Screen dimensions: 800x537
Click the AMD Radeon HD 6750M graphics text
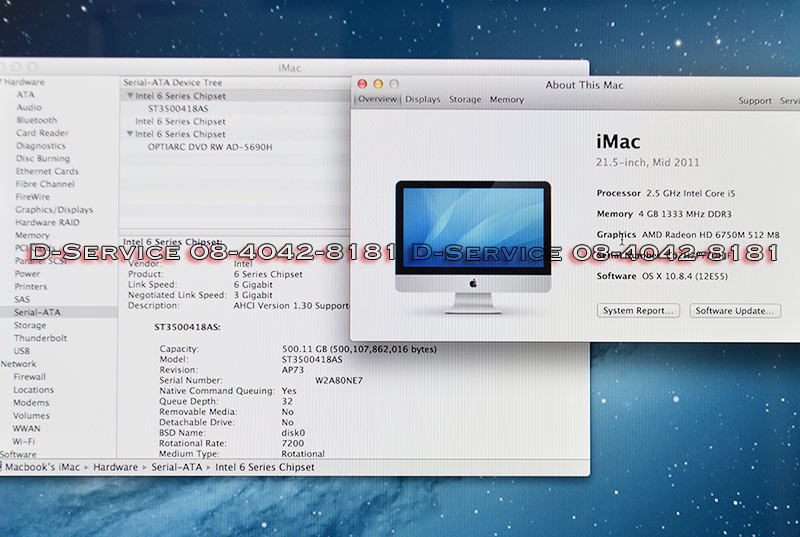[711, 235]
